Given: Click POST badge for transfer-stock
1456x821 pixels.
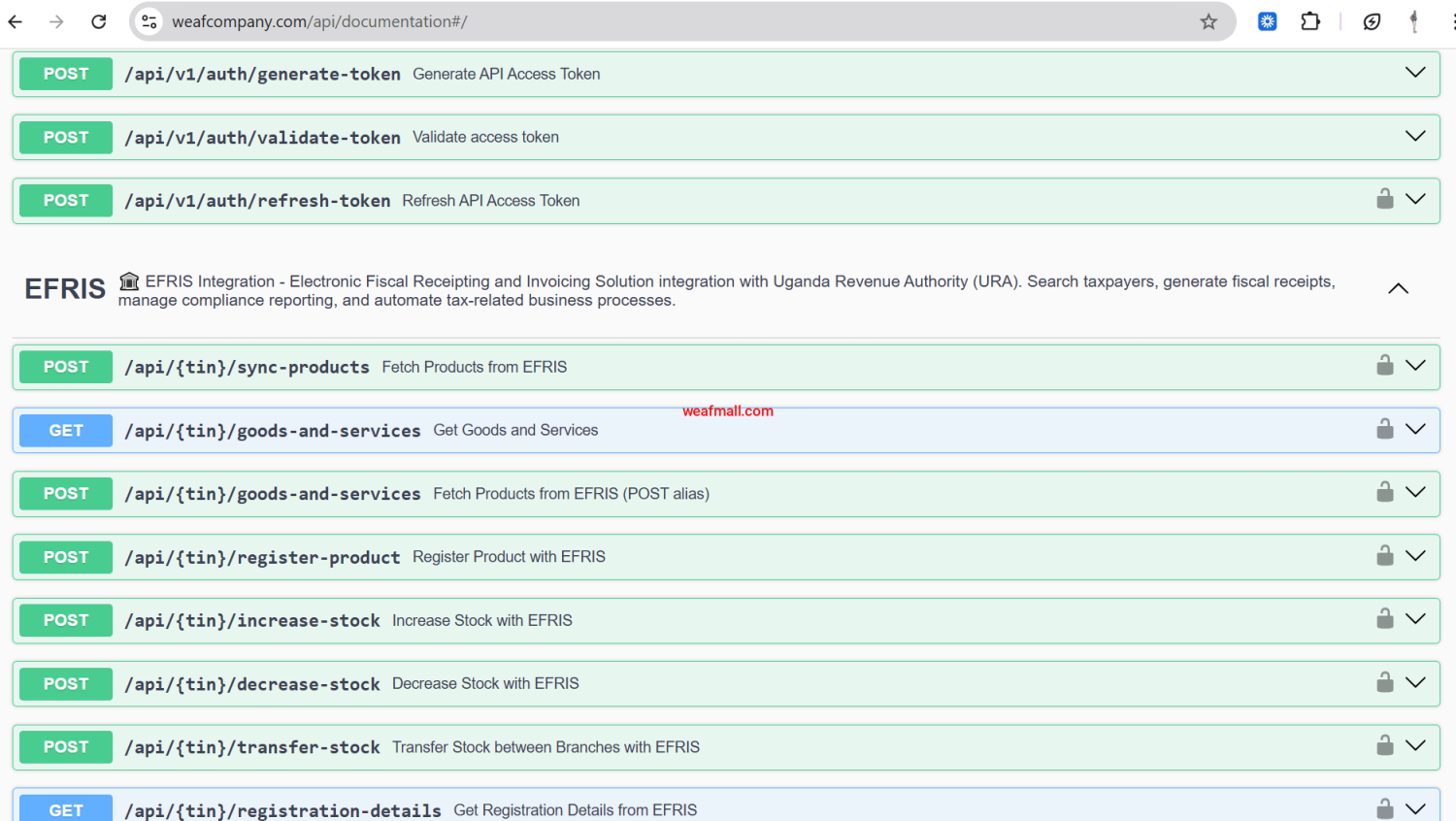Looking at the screenshot, I should [66, 746].
